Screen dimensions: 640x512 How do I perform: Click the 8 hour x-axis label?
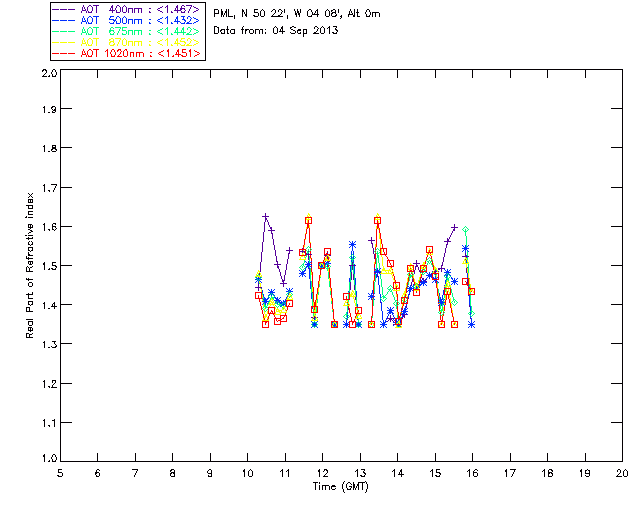click(x=173, y=473)
